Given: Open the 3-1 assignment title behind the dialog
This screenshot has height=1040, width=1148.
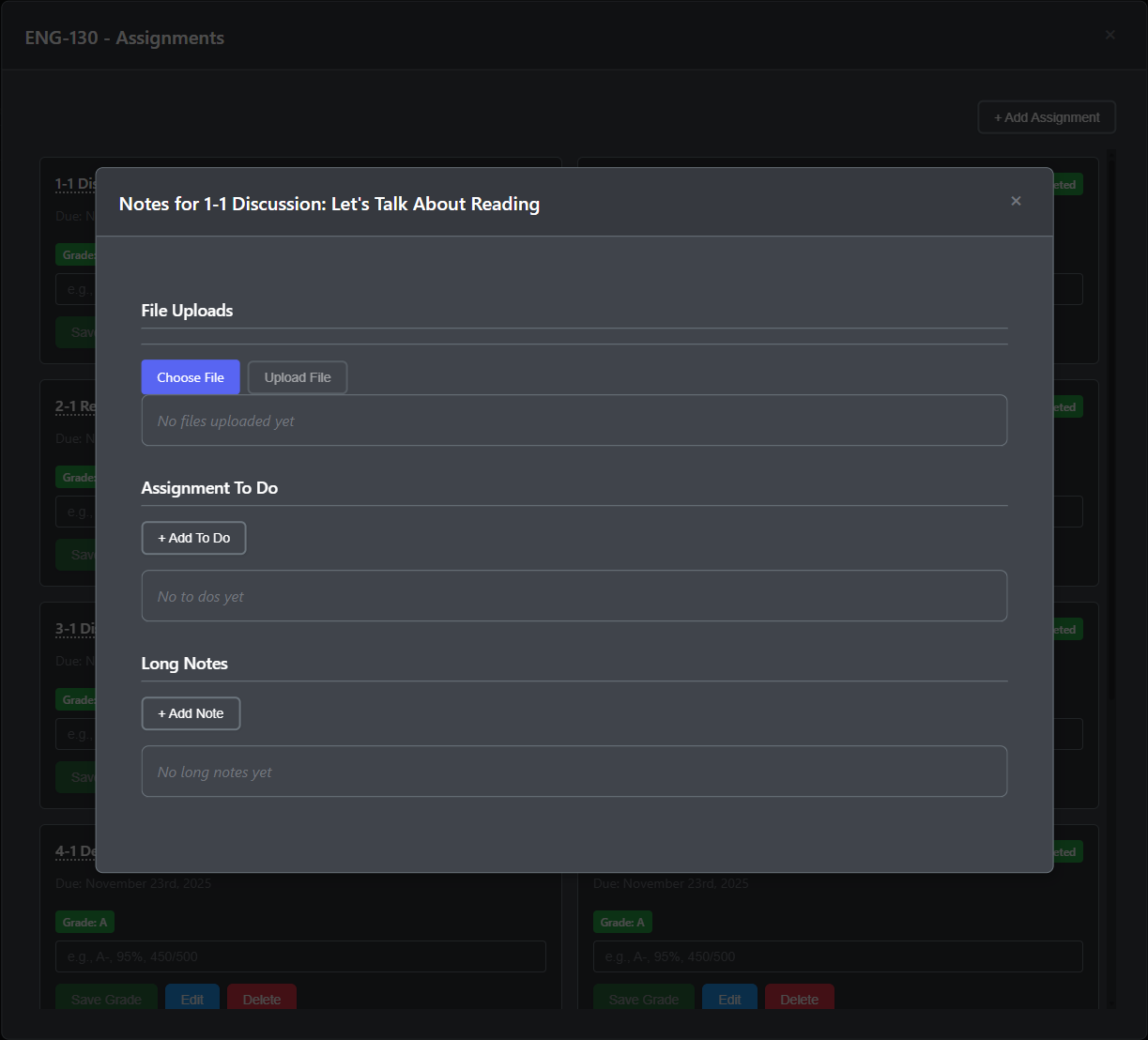Looking at the screenshot, I should click(75, 629).
